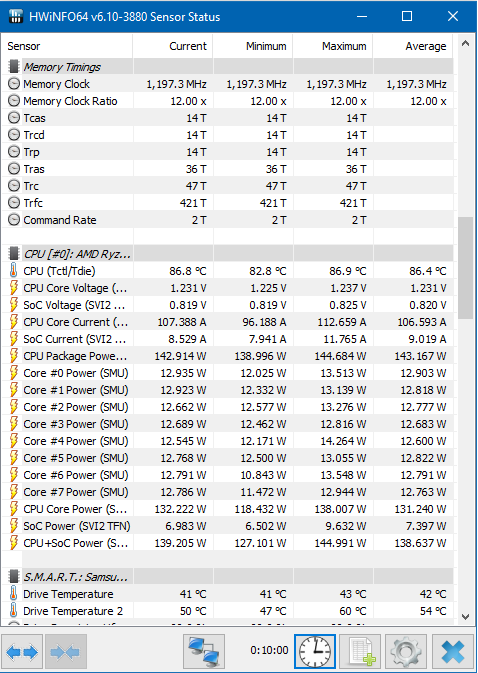The width and height of the screenshot is (478, 673).
Task: Select the Trp row label
Action: pos(32,152)
